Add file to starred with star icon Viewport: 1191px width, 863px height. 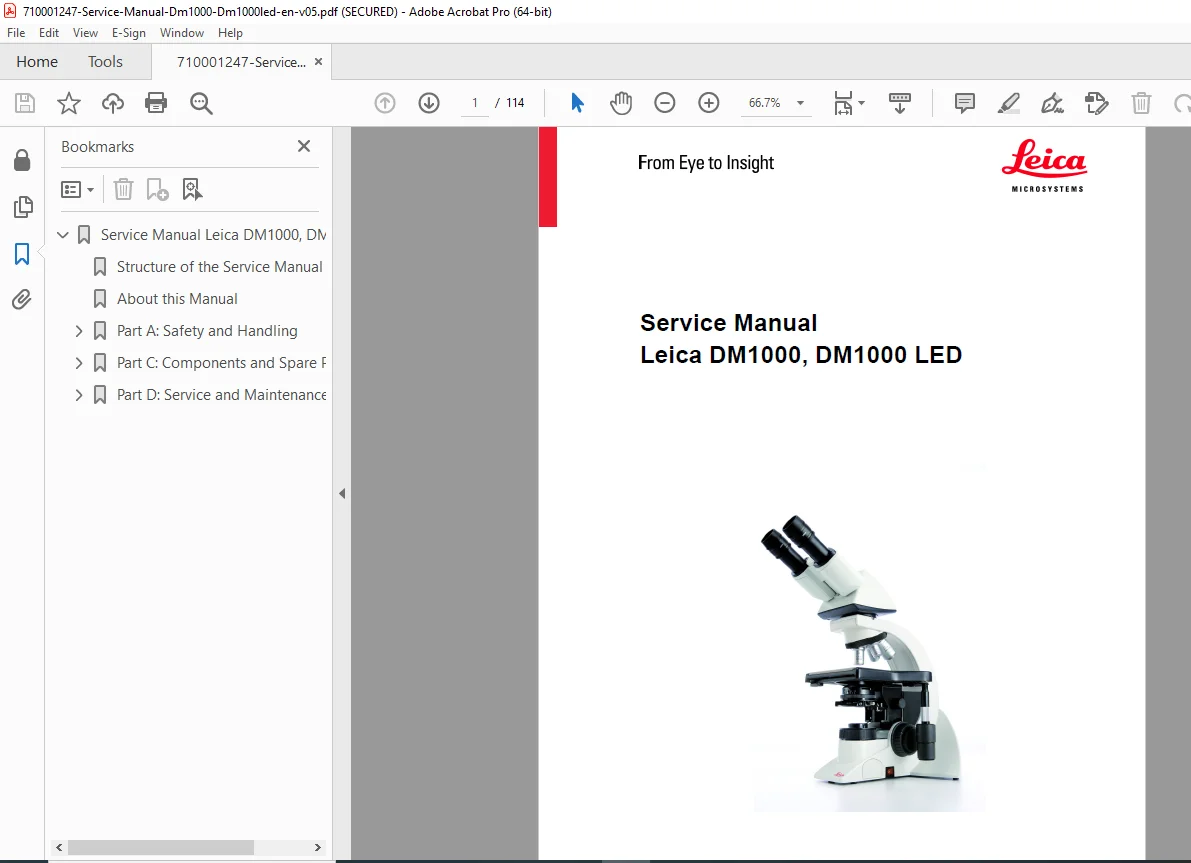69,103
